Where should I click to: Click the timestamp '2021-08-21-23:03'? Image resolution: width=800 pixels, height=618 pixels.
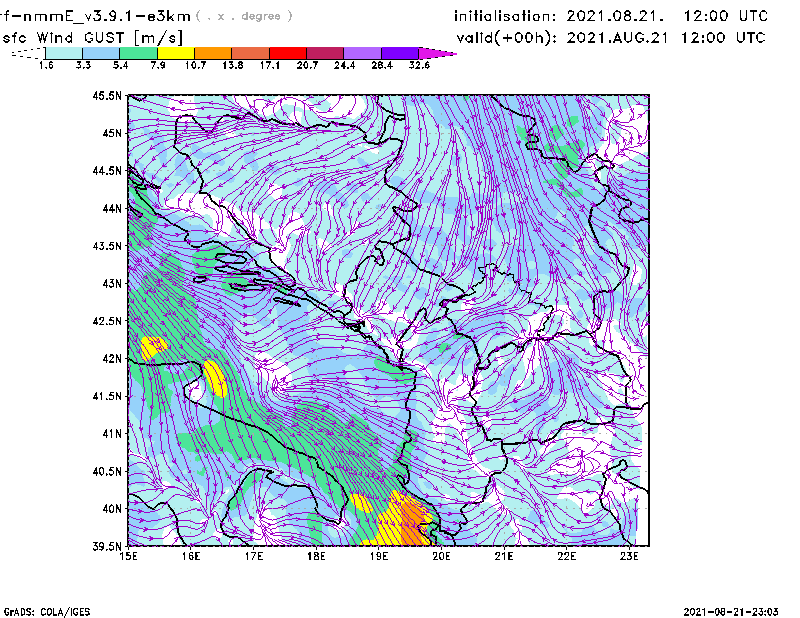click(x=731, y=611)
